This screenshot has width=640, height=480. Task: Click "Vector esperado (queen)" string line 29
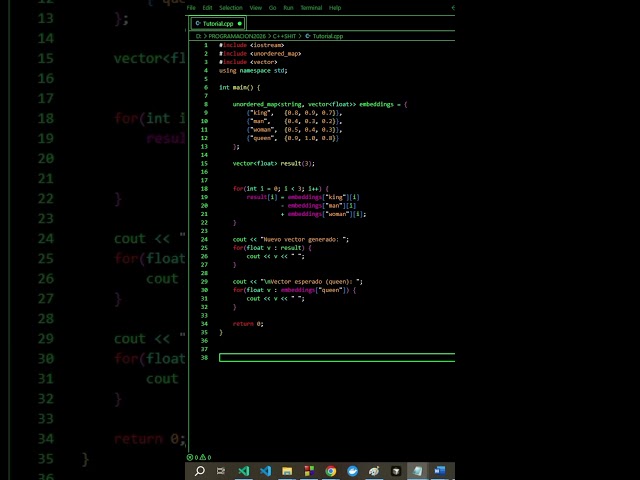tap(311, 282)
